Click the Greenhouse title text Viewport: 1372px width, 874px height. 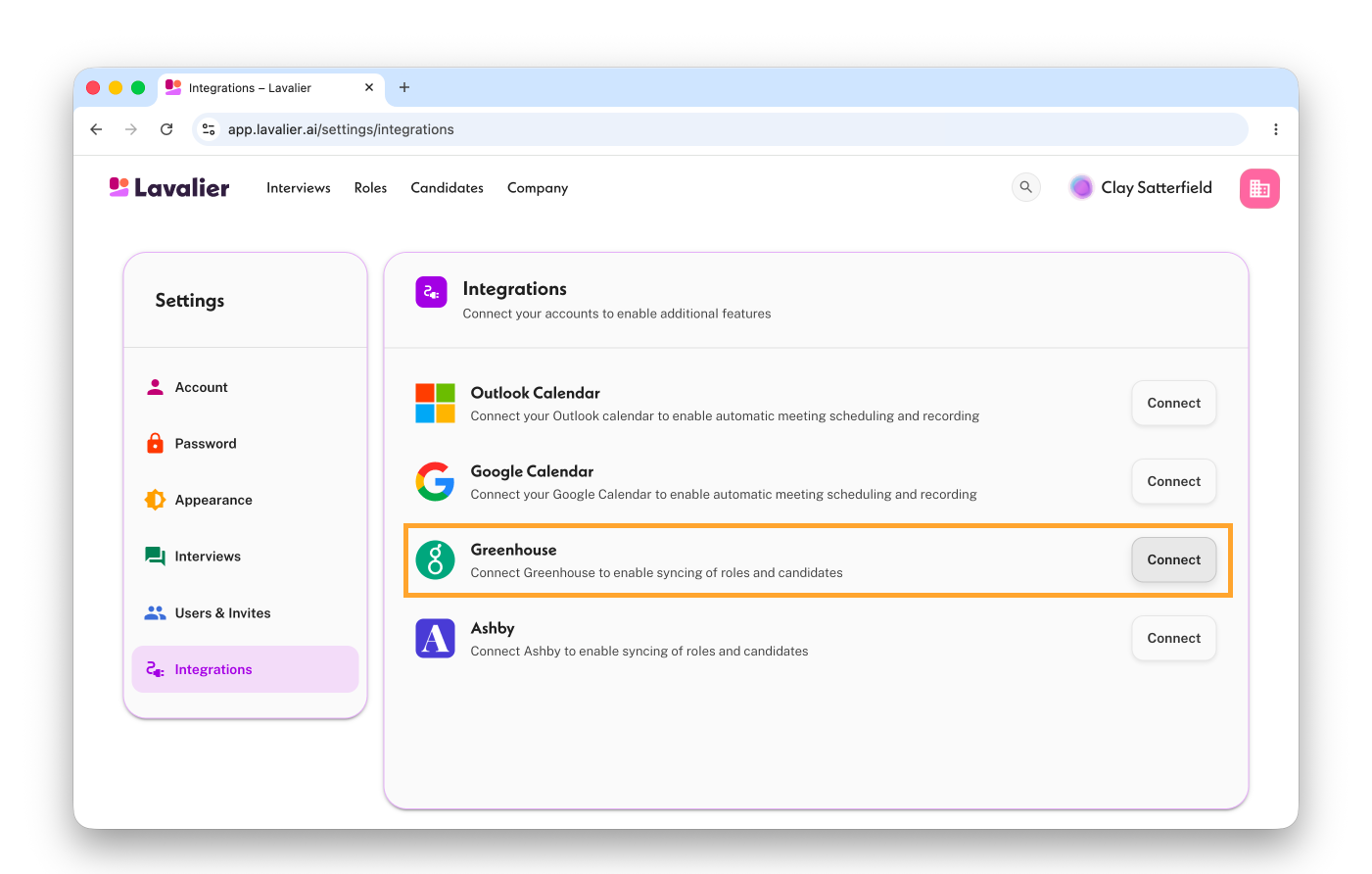pyautogui.click(x=513, y=550)
